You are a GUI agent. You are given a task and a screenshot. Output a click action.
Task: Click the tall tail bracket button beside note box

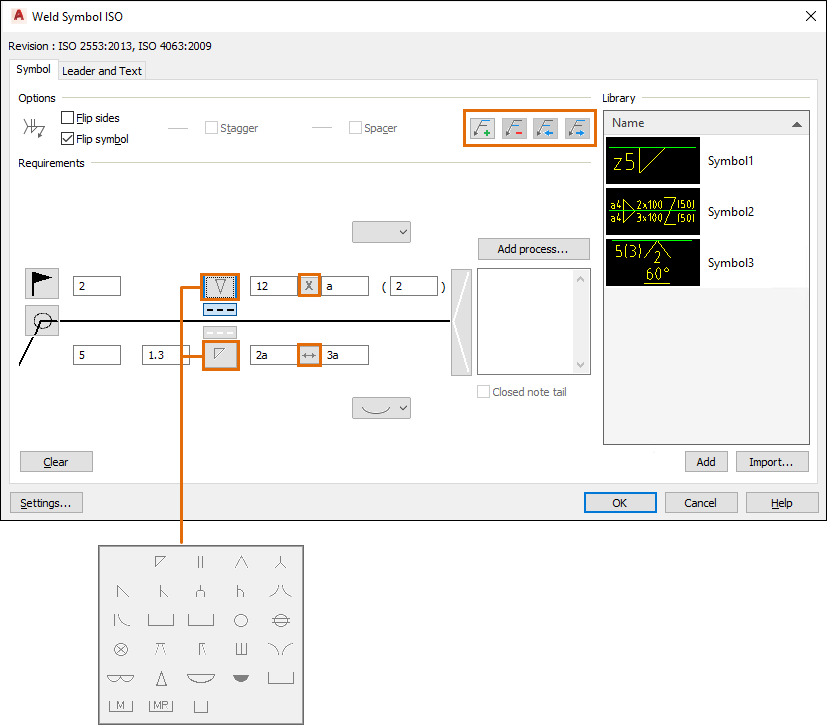(x=461, y=322)
